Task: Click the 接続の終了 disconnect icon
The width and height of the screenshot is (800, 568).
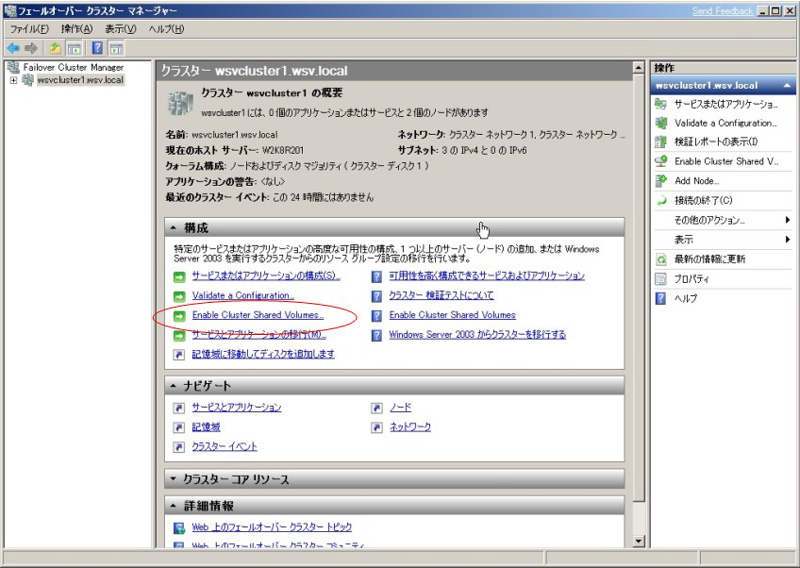Action: pos(661,200)
